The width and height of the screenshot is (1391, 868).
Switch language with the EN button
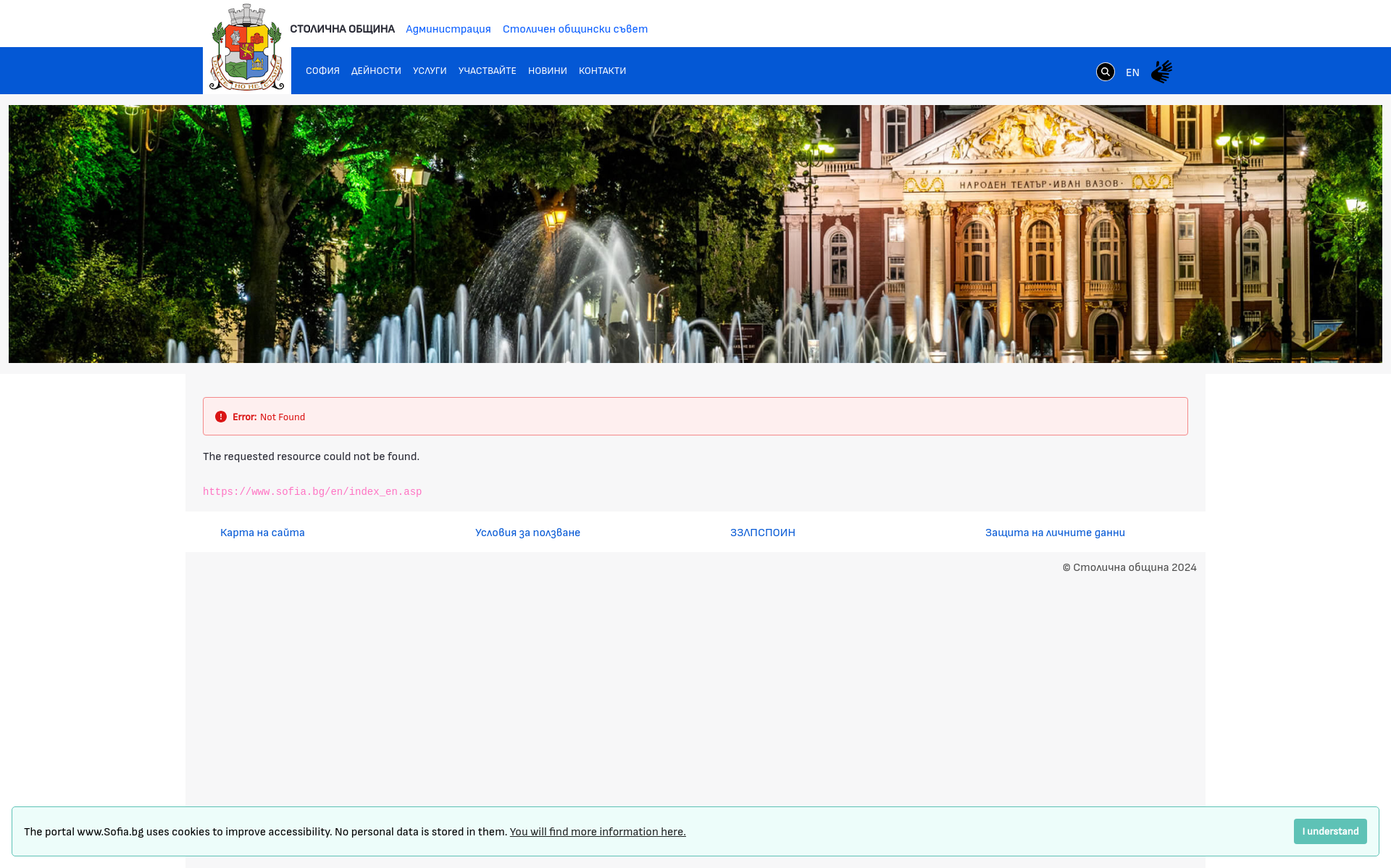click(1132, 72)
